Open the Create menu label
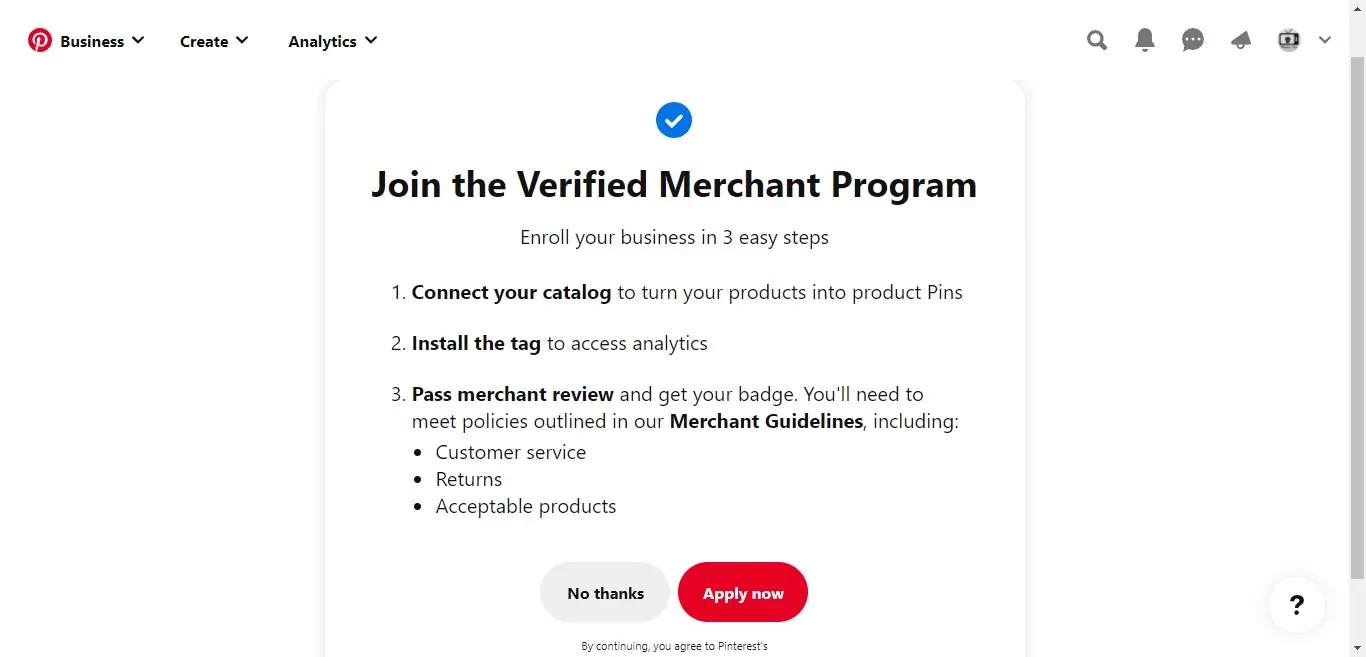The width and height of the screenshot is (1366, 657). pos(204,42)
